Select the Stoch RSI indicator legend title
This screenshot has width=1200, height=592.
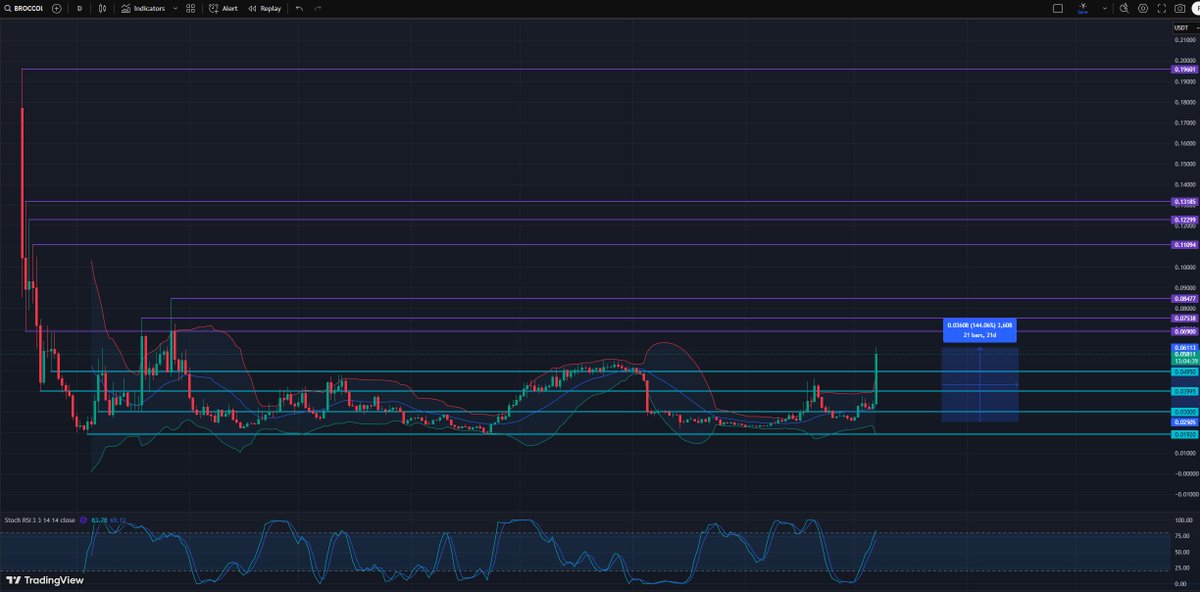(x=38, y=519)
